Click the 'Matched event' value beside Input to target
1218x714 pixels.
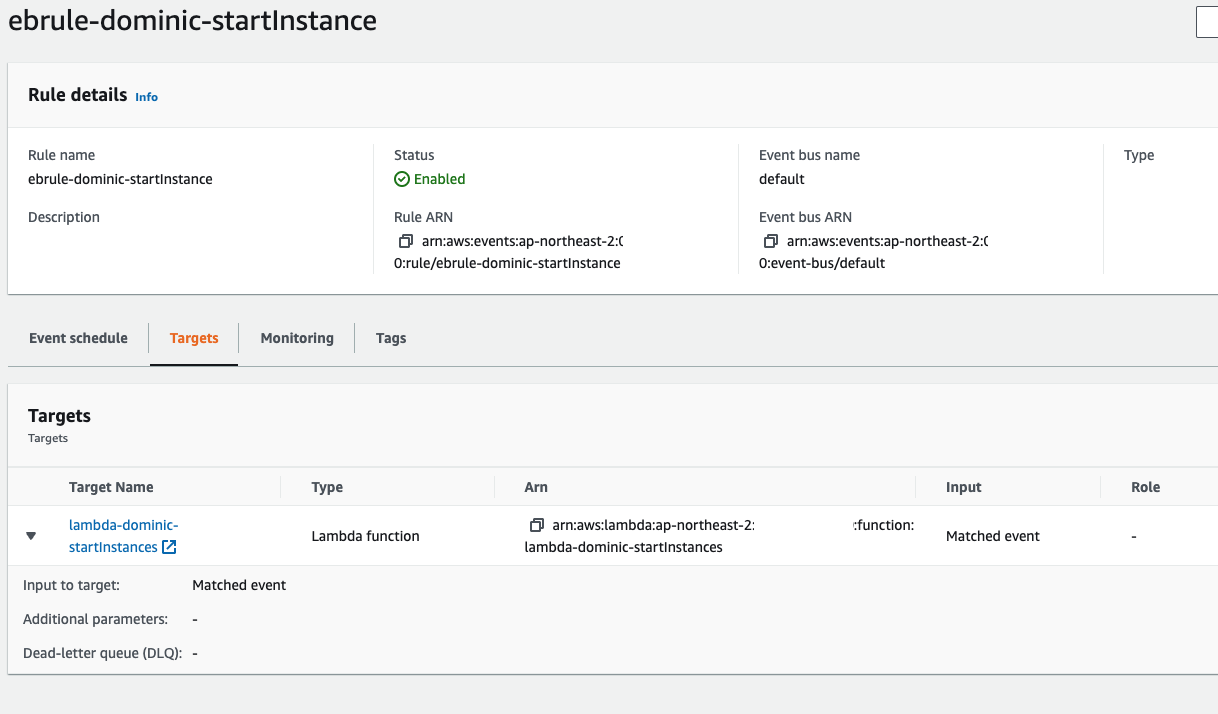(239, 585)
